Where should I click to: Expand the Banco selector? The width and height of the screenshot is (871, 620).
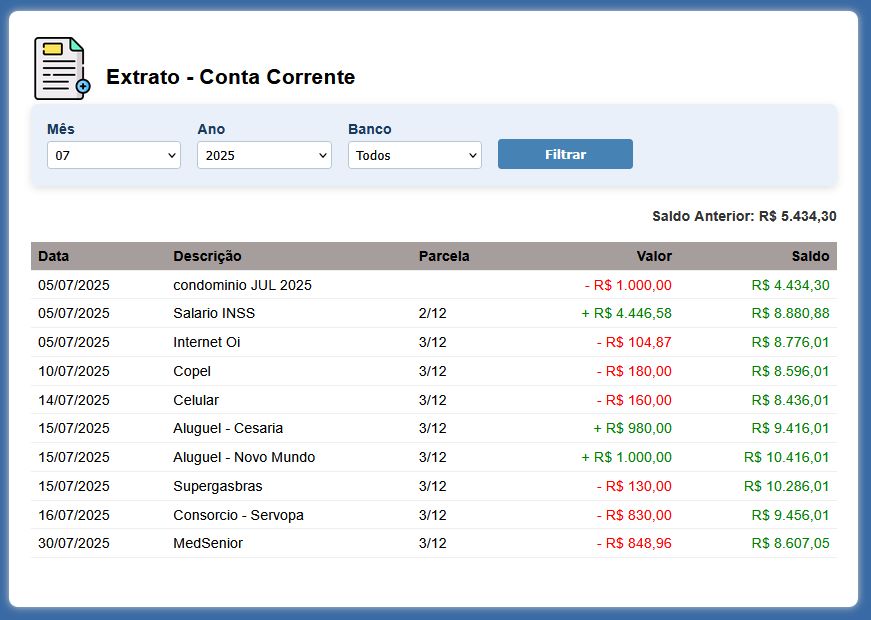click(414, 155)
